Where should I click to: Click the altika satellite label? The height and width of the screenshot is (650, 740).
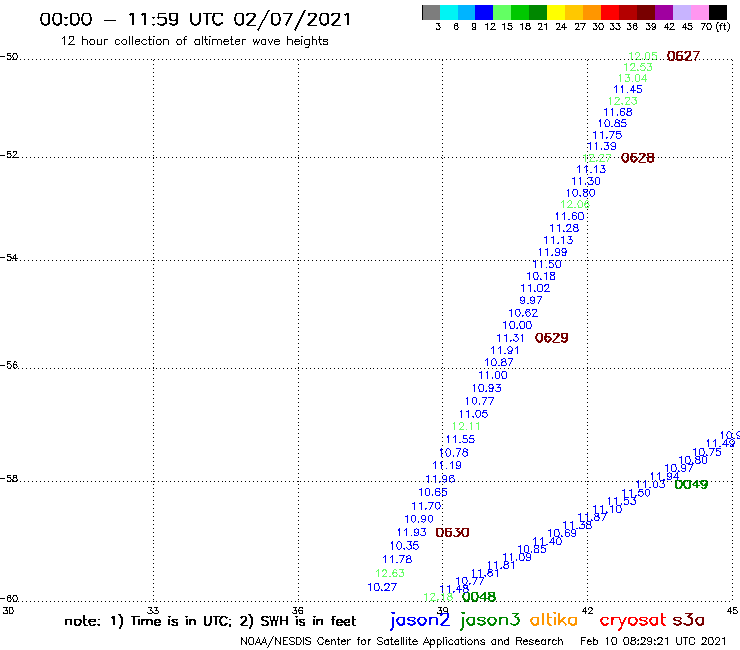(554, 619)
